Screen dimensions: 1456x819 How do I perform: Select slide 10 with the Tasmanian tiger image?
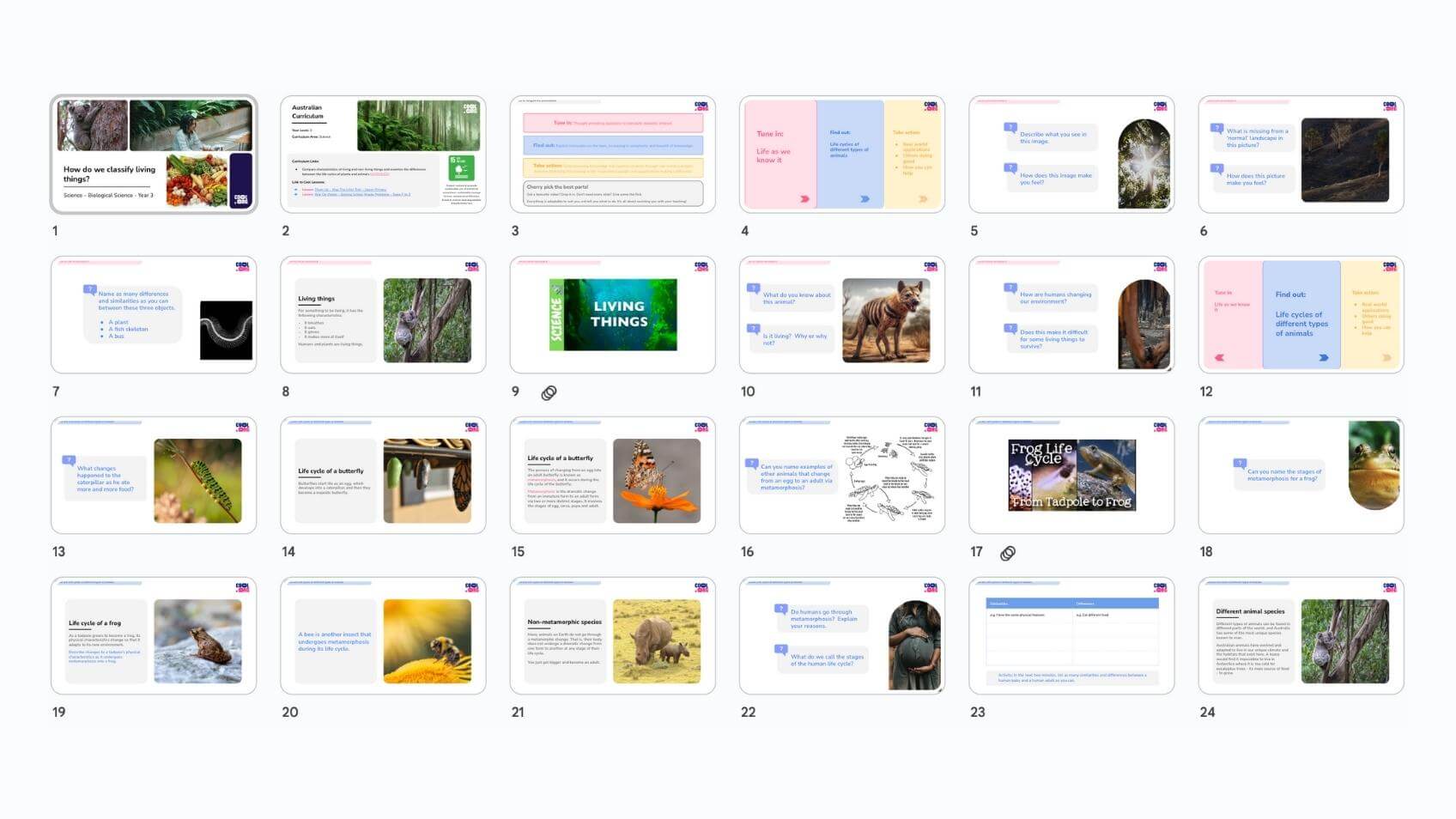click(x=841, y=315)
